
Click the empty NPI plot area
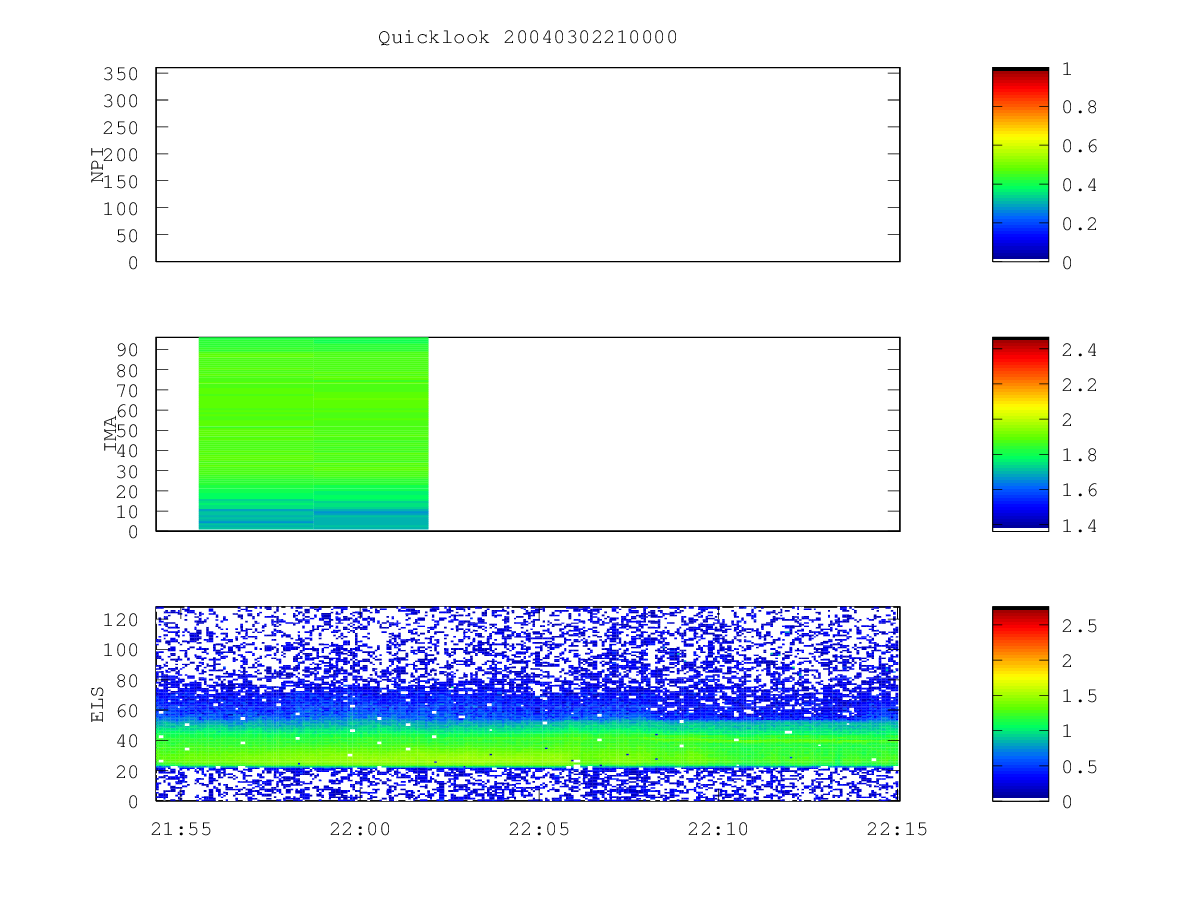[x=528, y=165]
